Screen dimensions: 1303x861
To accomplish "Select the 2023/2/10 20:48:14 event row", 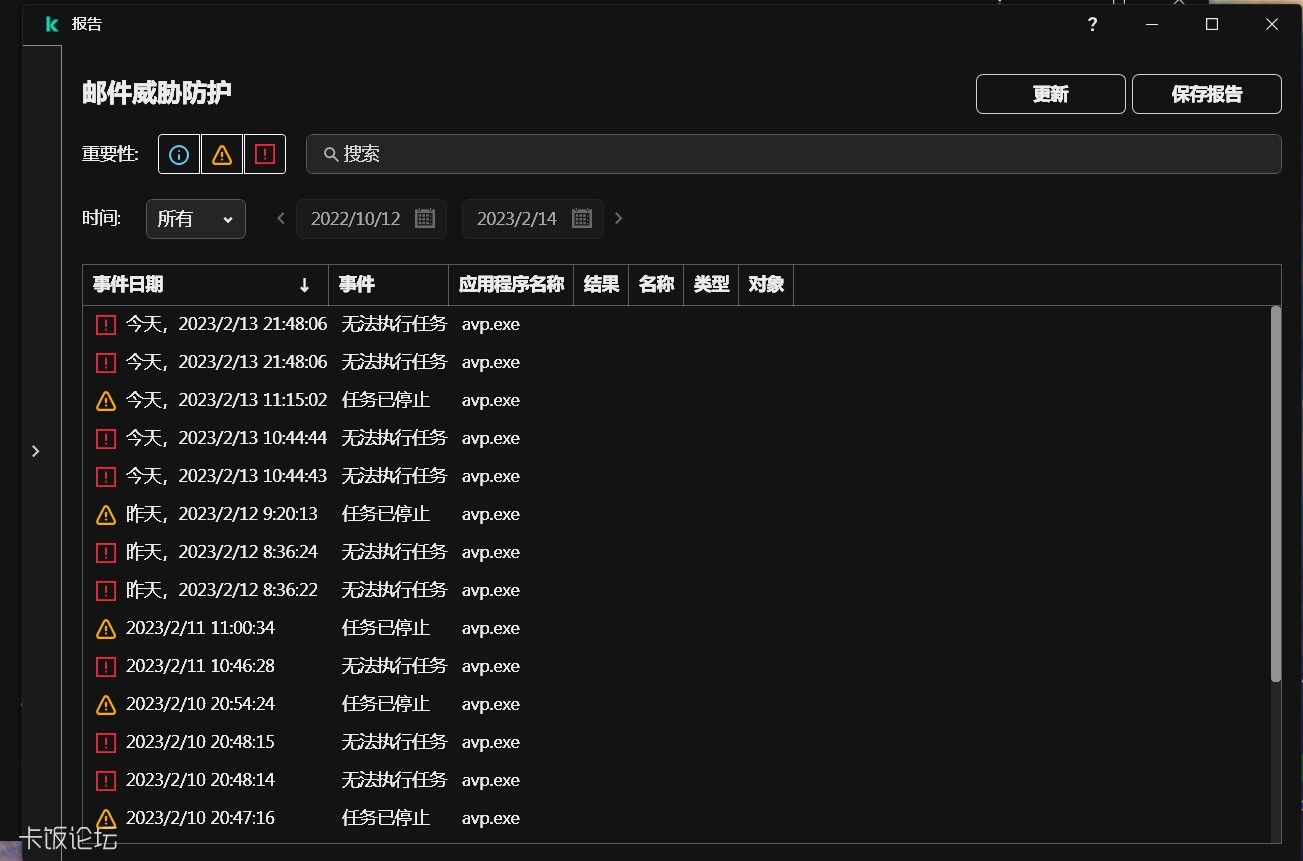I will tap(676, 780).
